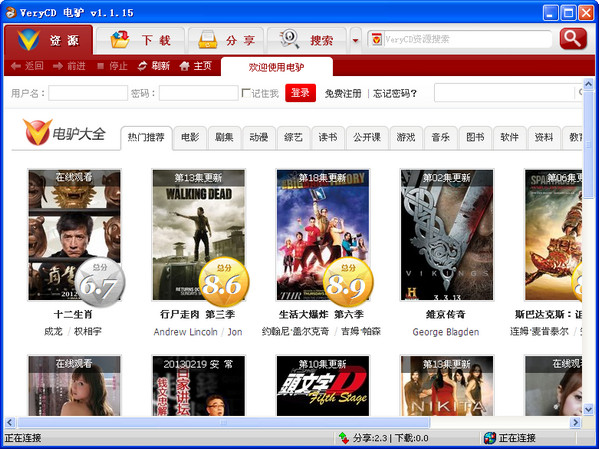Click the 电驴大全 logo

point(64,133)
